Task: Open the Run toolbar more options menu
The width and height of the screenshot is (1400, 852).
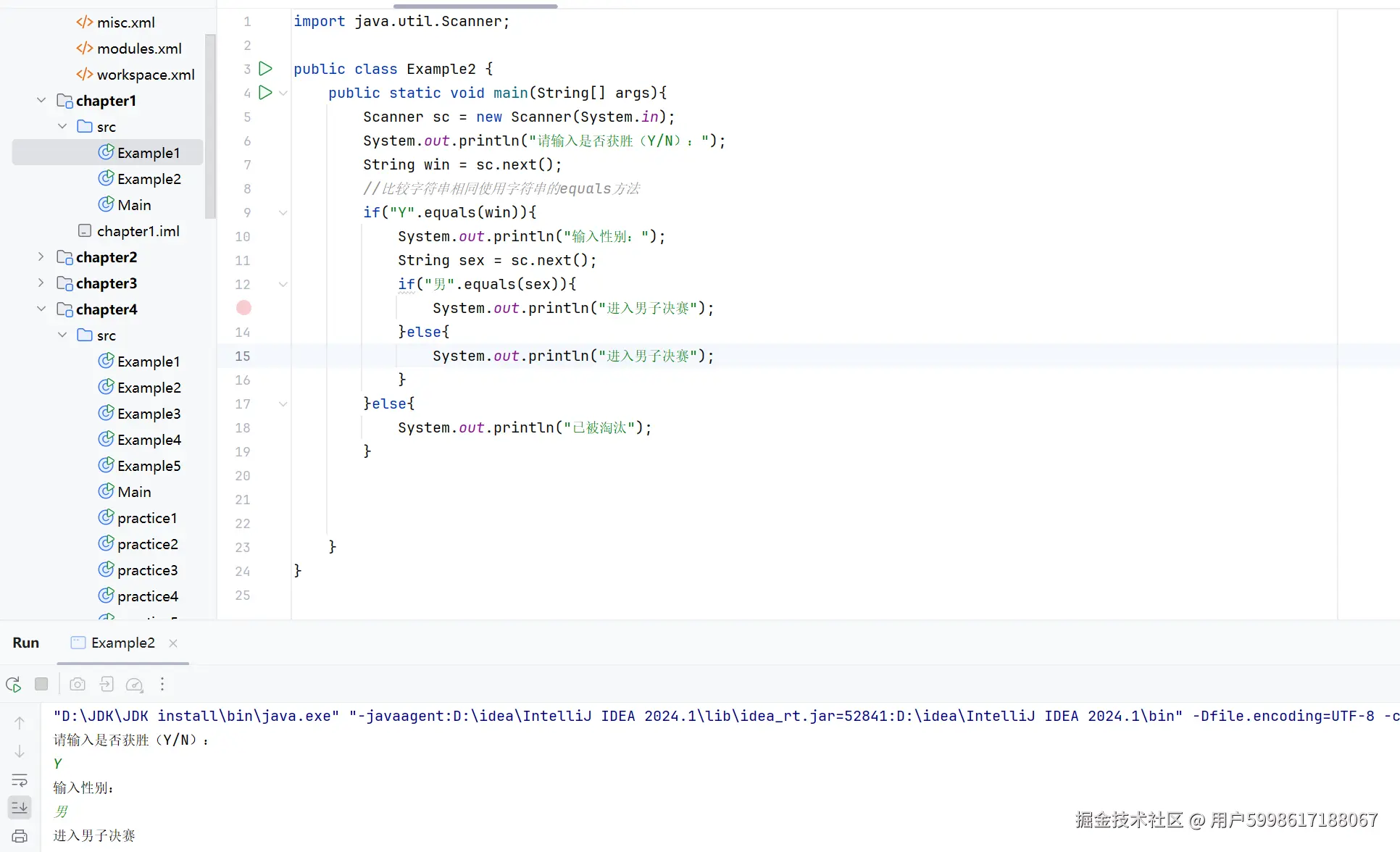Action: (162, 684)
